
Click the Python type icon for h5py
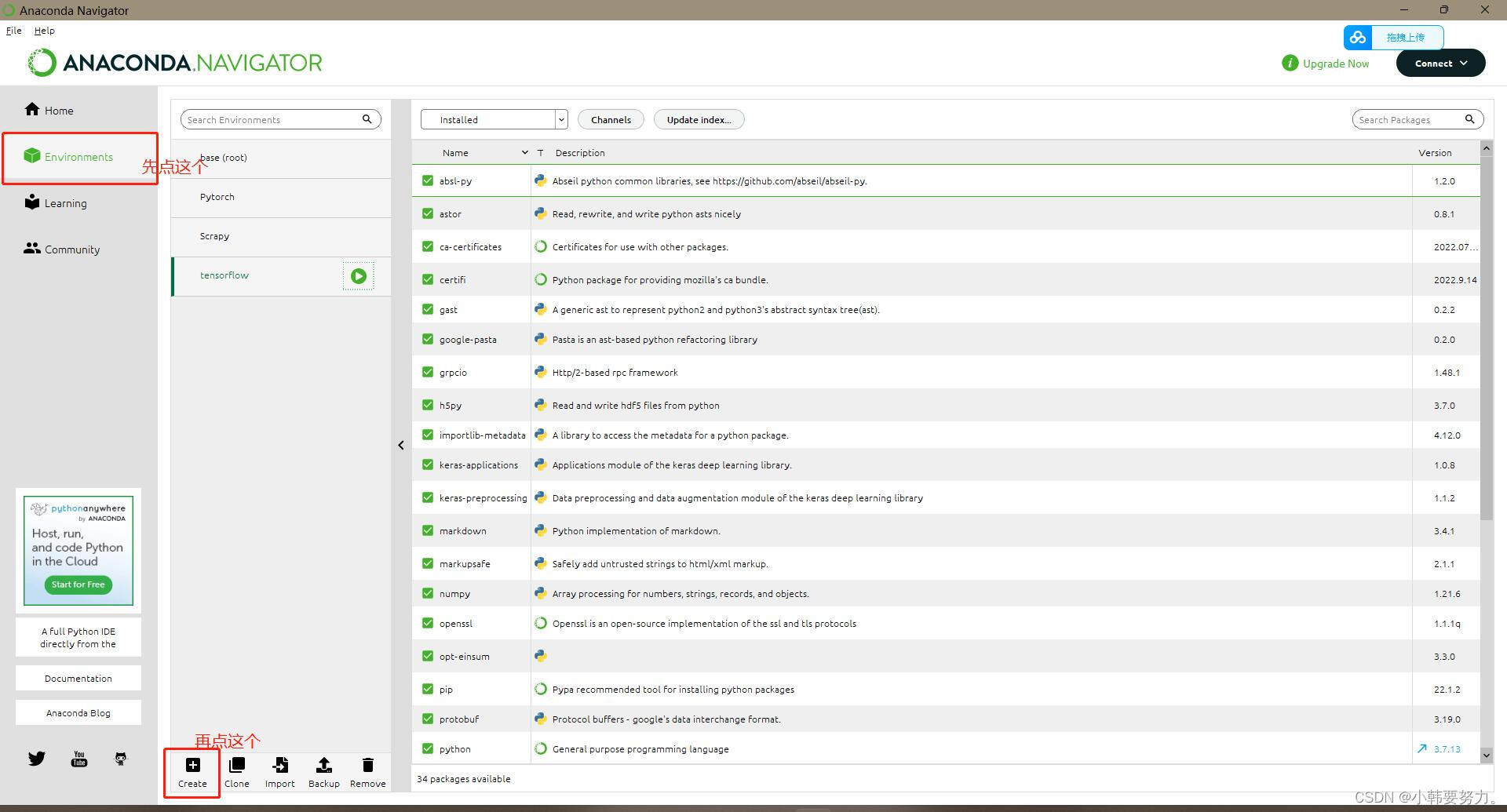pyautogui.click(x=540, y=405)
